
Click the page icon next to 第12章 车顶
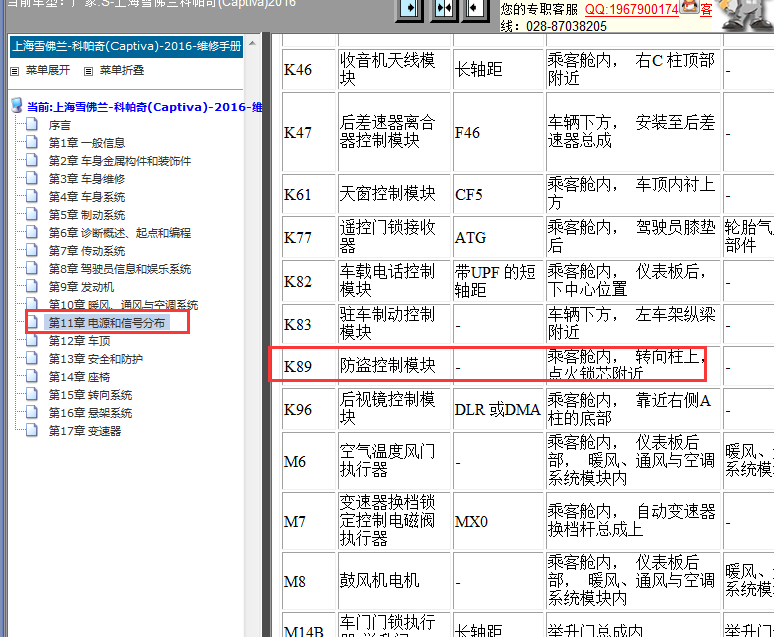[x=32, y=340]
